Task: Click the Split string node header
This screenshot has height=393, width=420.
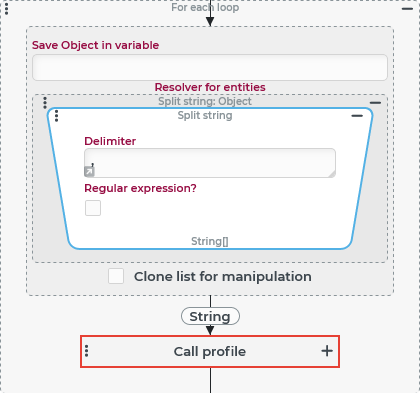Action: click(205, 115)
